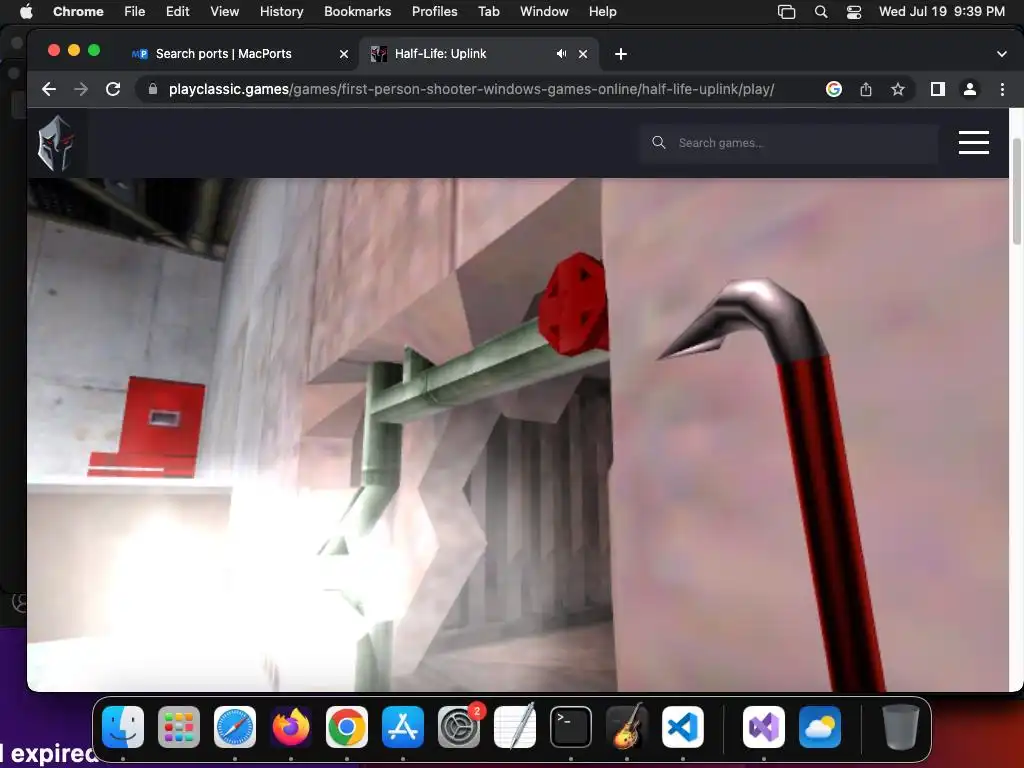The image size is (1024, 768).
Task: Close the Half-Life: Uplink tab
Action: coord(583,54)
